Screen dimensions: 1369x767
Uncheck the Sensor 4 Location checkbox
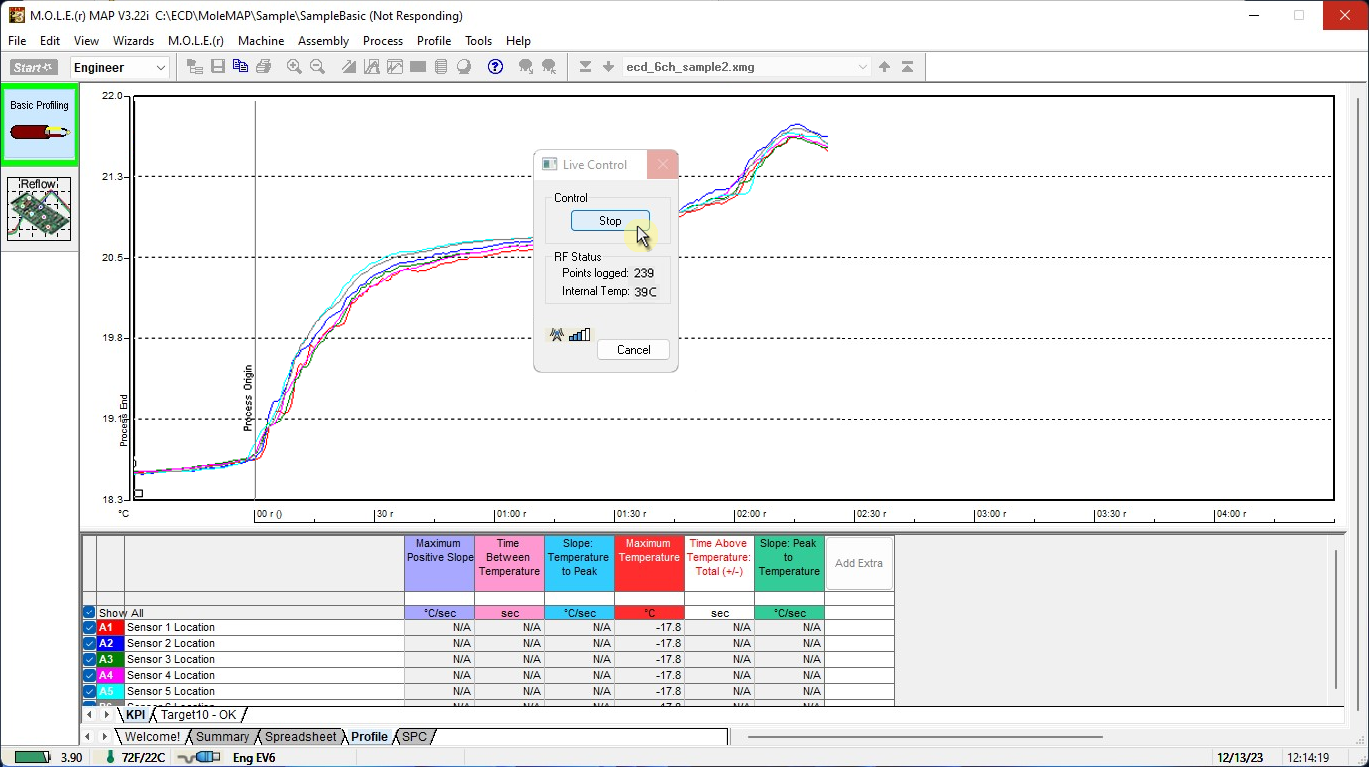point(89,675)
